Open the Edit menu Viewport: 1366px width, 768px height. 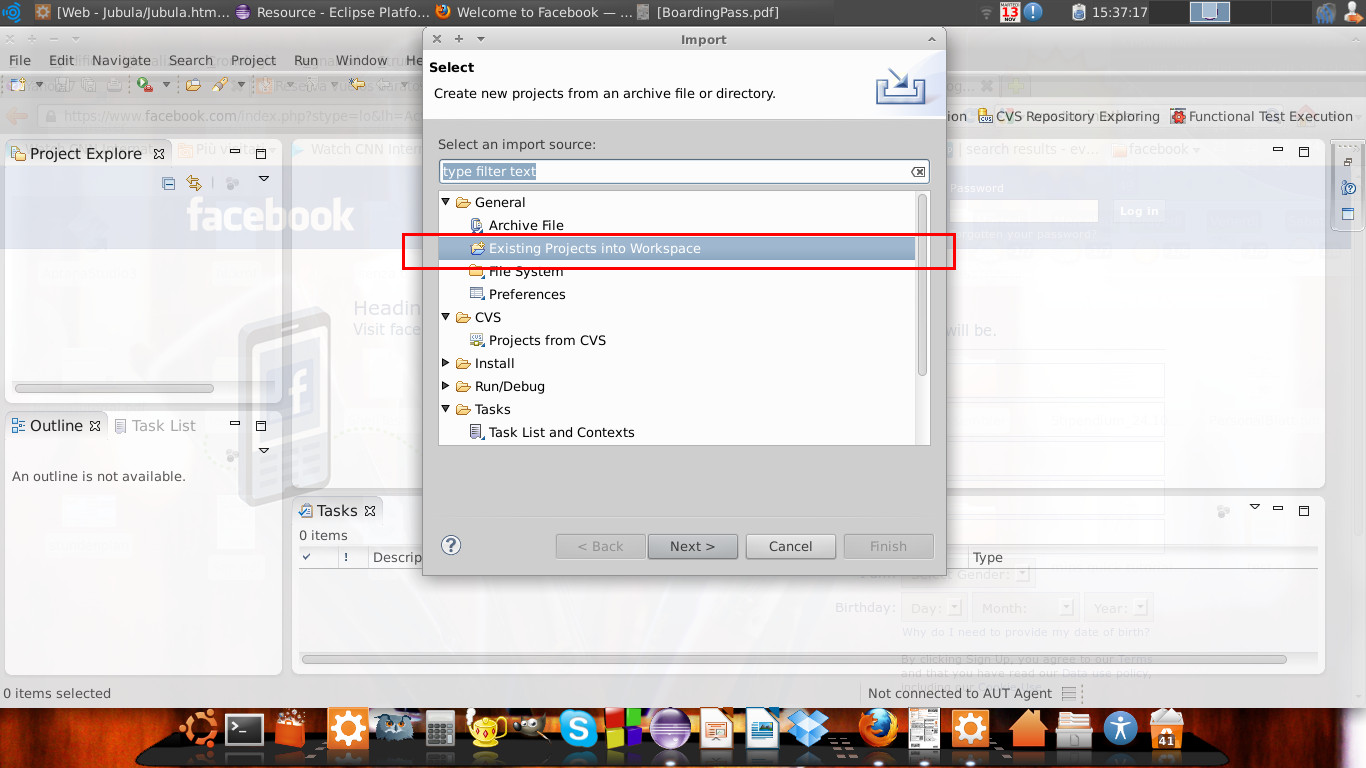point(61,60)
